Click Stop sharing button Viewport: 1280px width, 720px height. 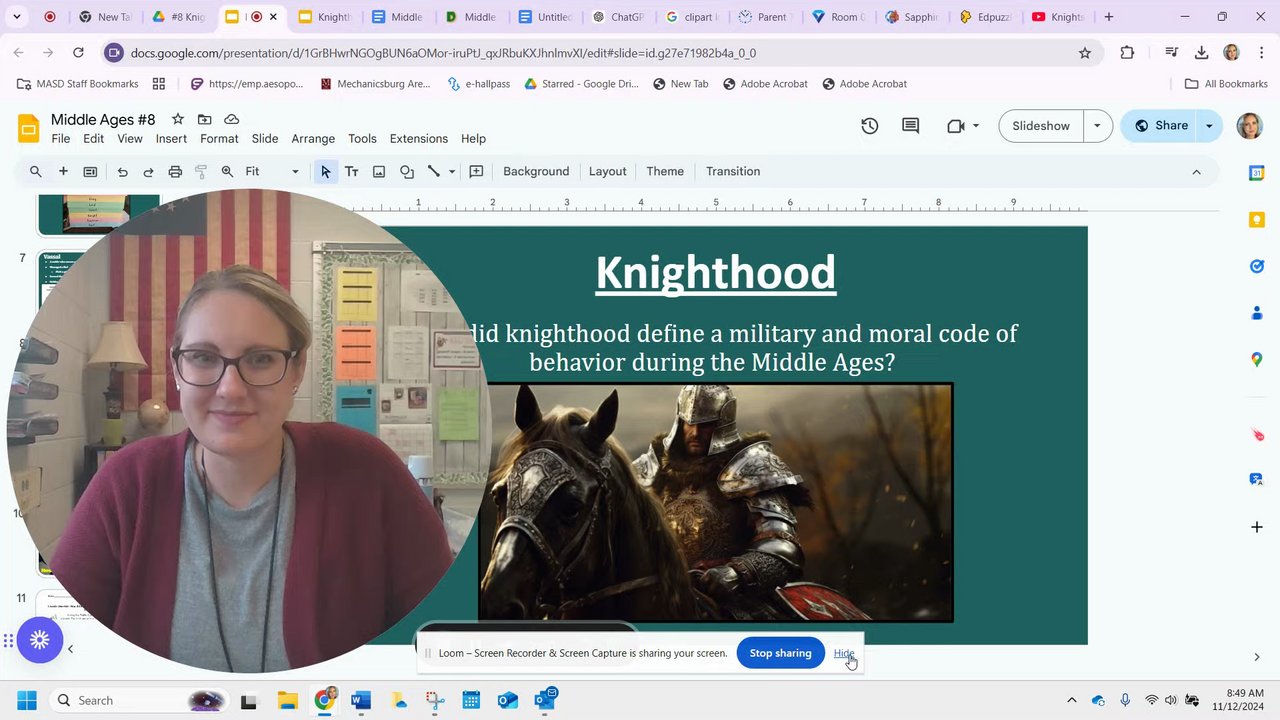781,653
